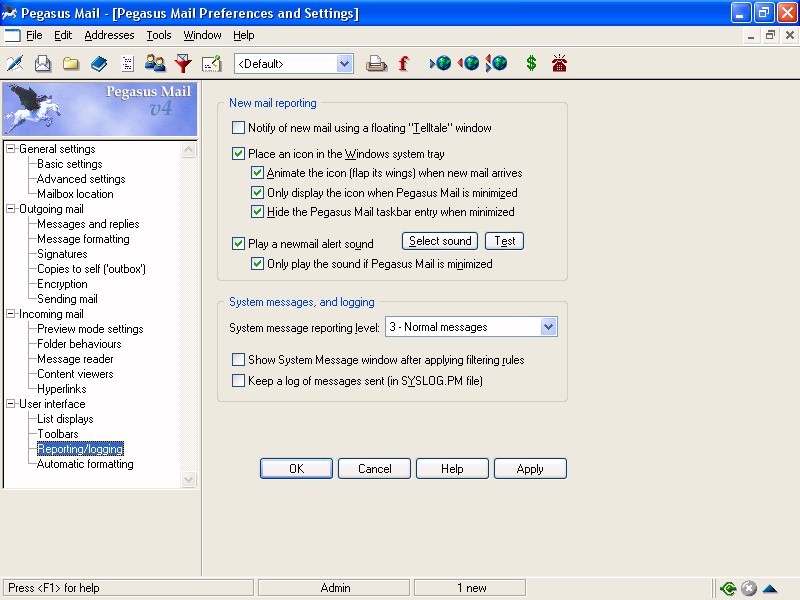Open the Edit menu

(x=63, y=35)
